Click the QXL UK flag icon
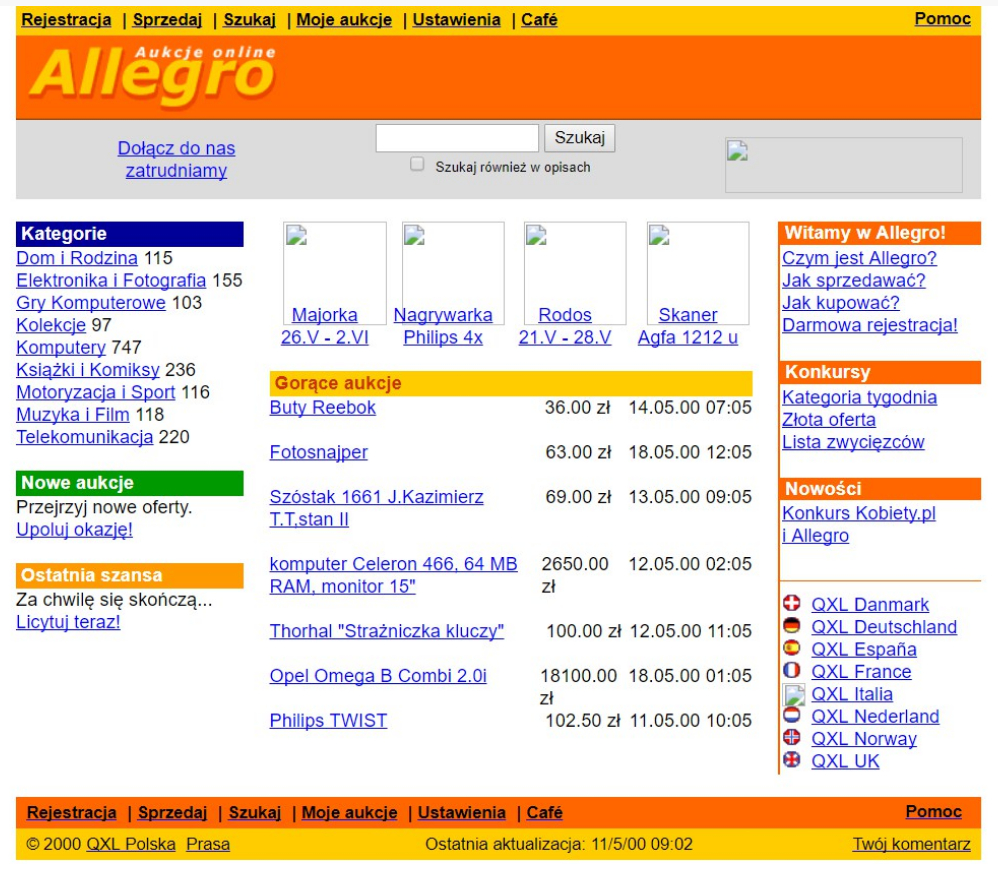Viewport: 998px width, 870px height. click(792, 759)
